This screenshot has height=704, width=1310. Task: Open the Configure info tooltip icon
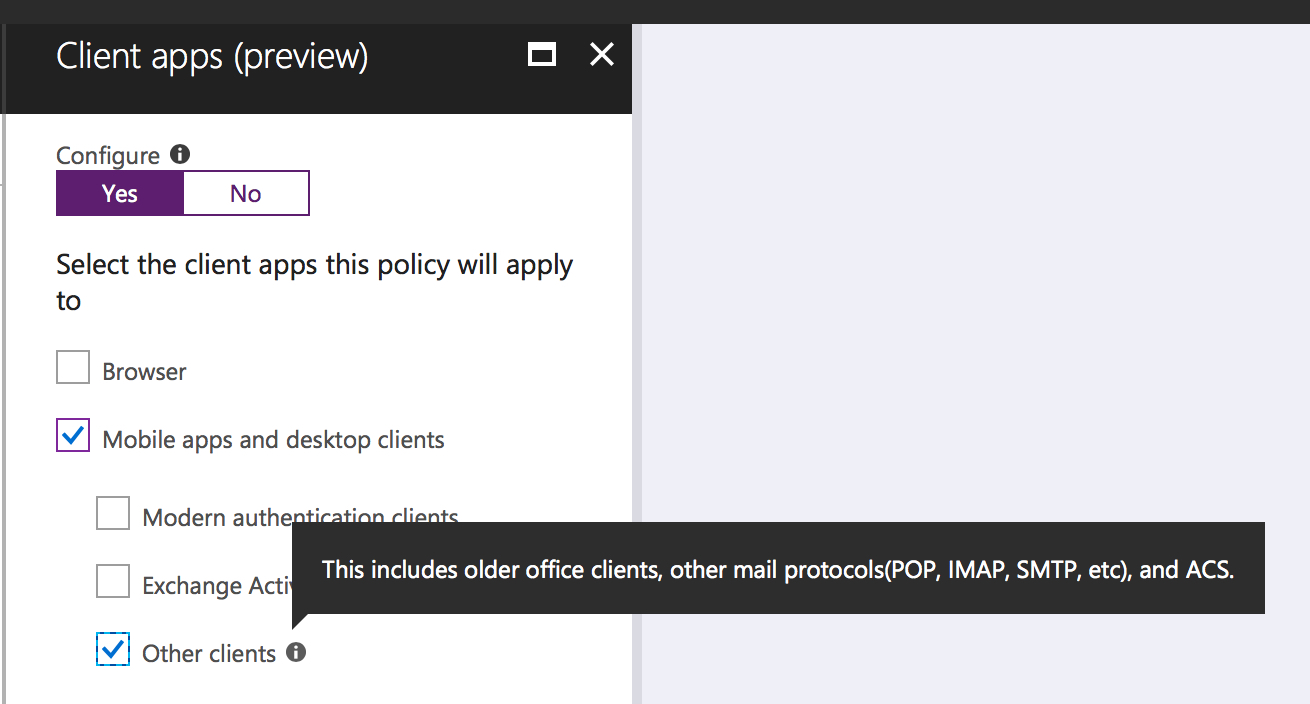tap(178, 152)
